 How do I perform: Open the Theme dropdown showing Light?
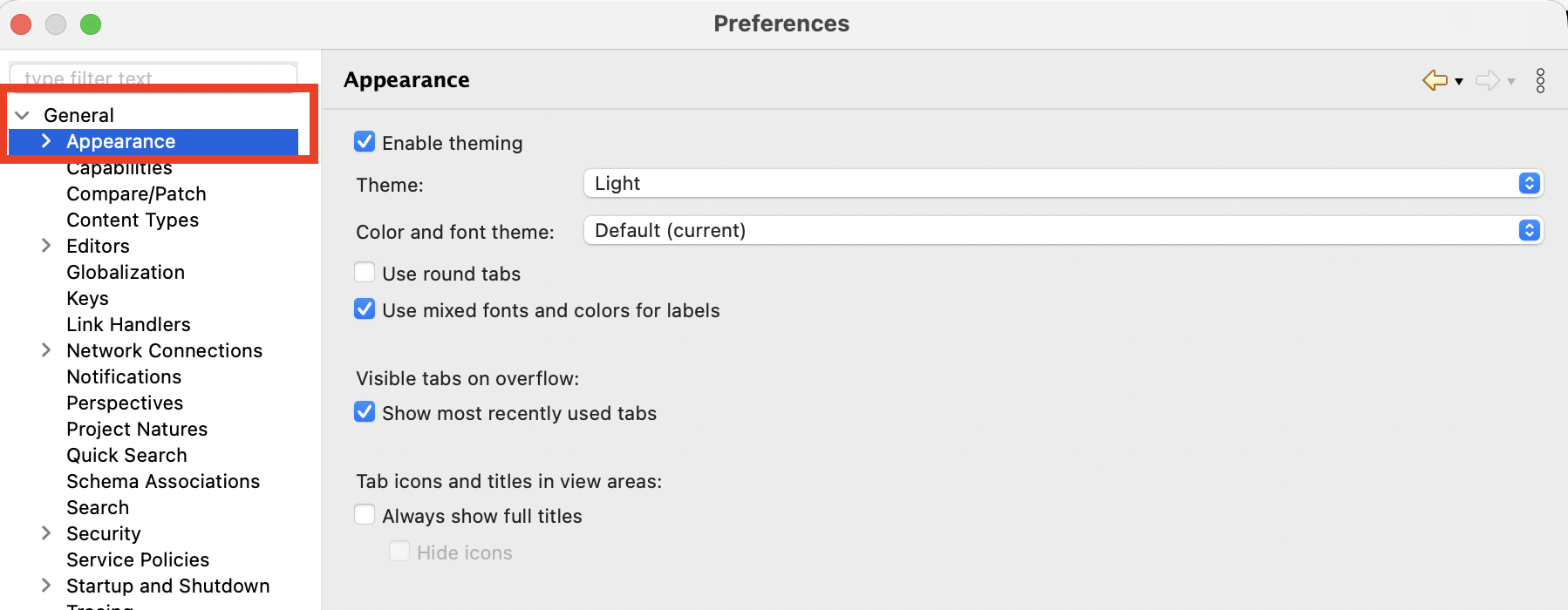(x=1063, y=183)
